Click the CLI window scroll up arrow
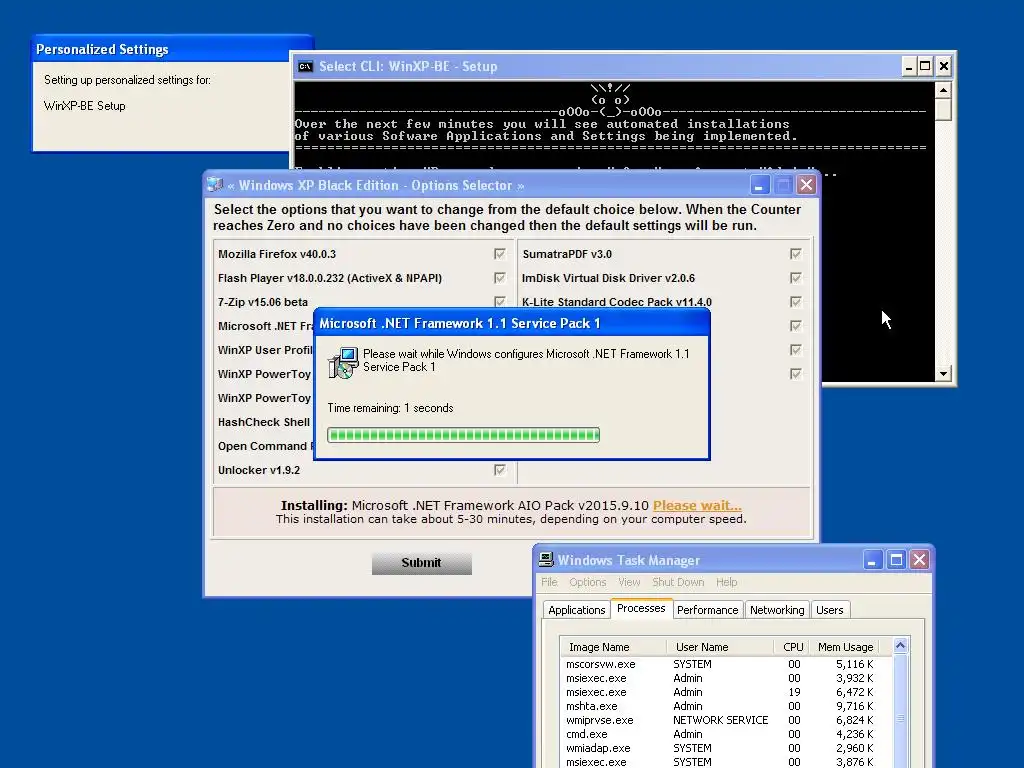The height and width of the screenshot is (768, 1024). [x=943, y=90]
